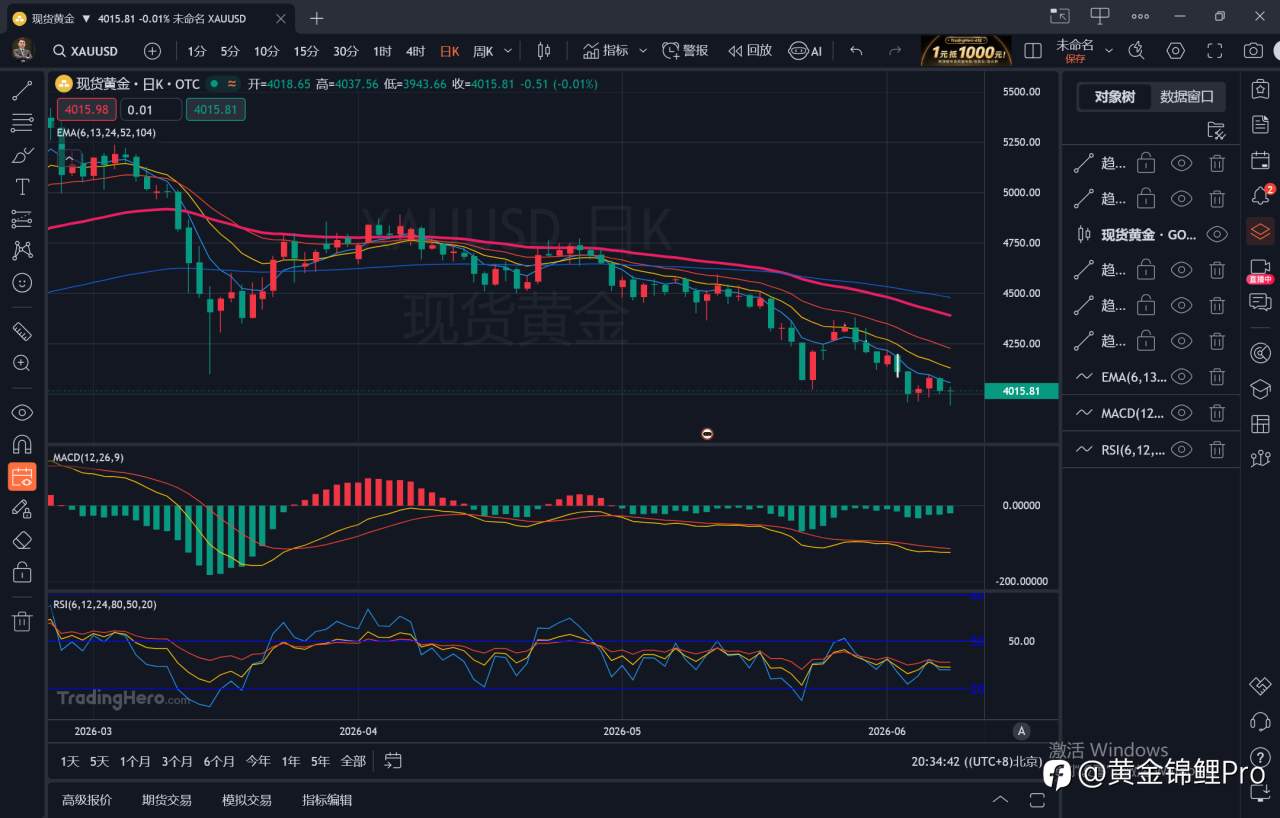The height and width of the screenshot is (818, 1280).
Task: Select the ruler measurement tool
Action: [x=22, y=331]
